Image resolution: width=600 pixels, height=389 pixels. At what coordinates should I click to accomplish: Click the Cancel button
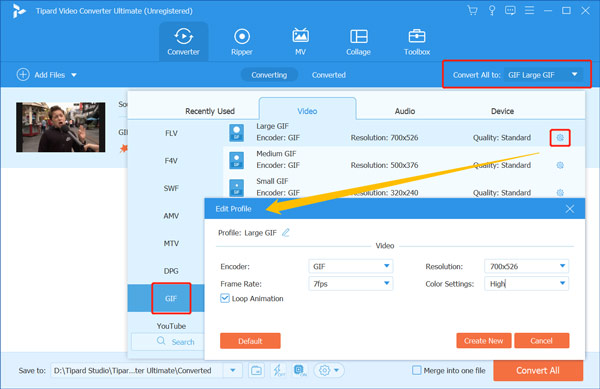pos(541,340)
